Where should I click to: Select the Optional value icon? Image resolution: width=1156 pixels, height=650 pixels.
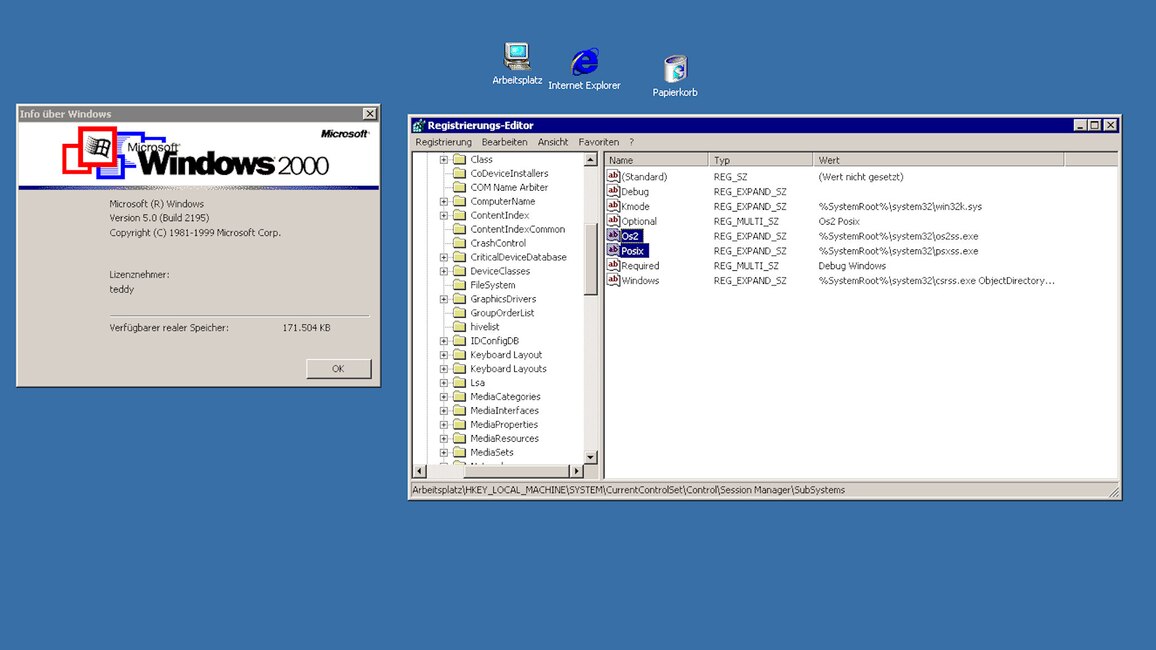(613, 220)
